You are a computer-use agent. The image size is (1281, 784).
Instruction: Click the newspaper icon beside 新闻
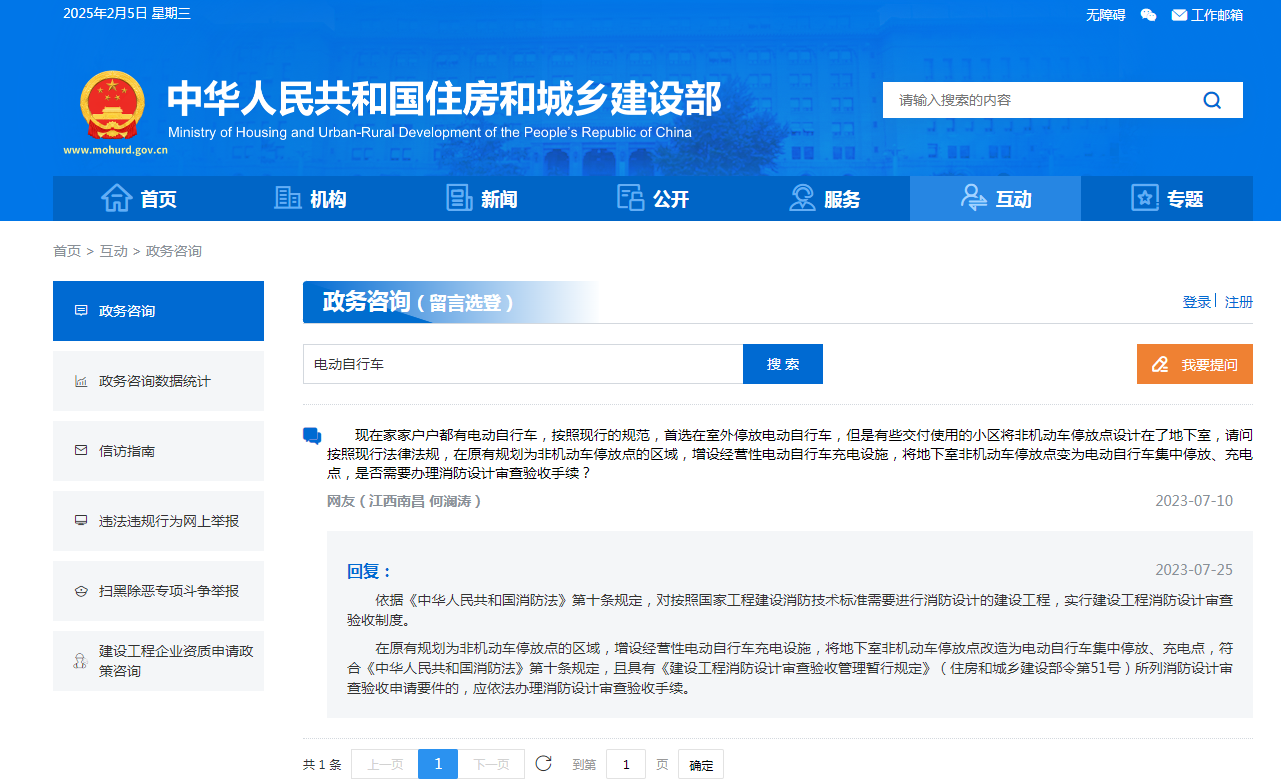pyautogui.click(x=459, y=198)
